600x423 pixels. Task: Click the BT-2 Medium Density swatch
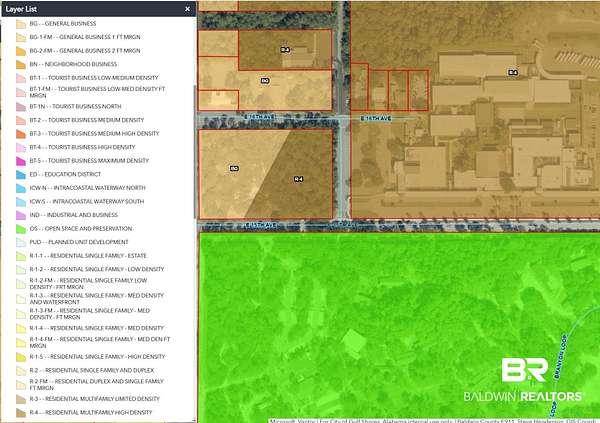pos(21,120)
